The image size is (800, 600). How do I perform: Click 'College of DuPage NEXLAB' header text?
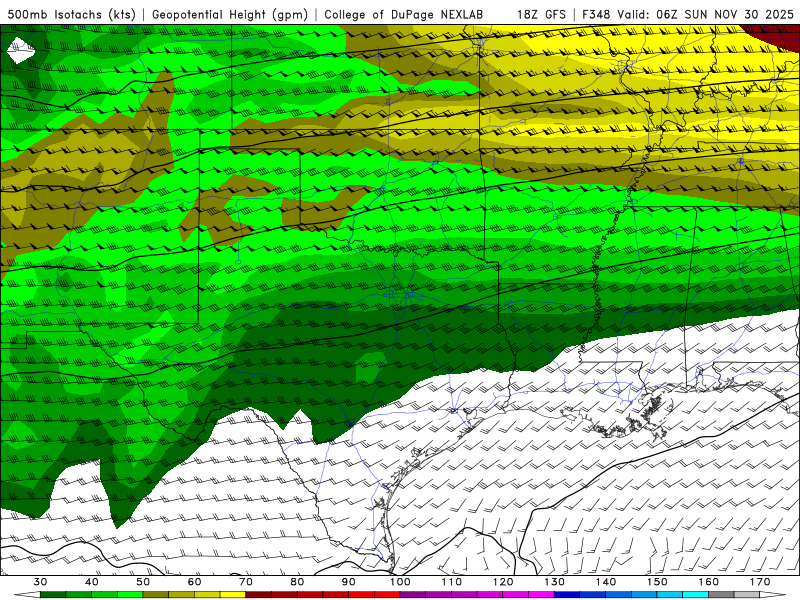click(x=404, y=14)
